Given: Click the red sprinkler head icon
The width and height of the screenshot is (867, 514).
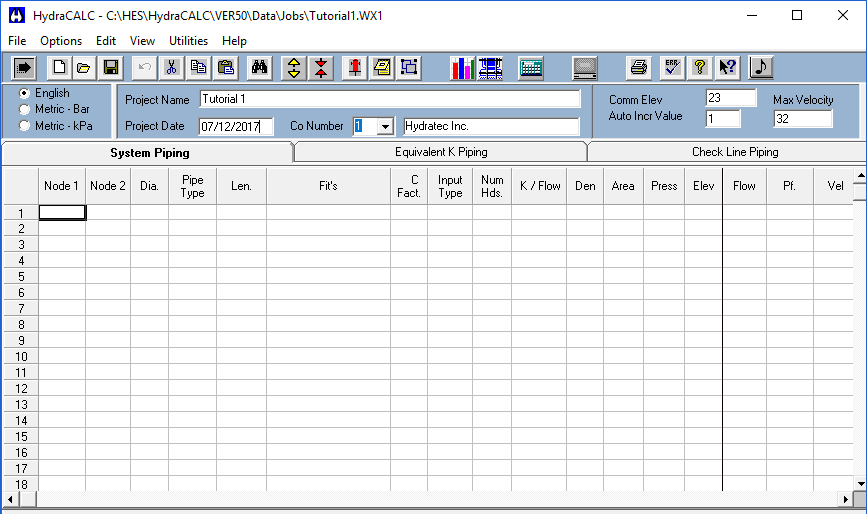Looking at the screenshot, I should (354, 68).
